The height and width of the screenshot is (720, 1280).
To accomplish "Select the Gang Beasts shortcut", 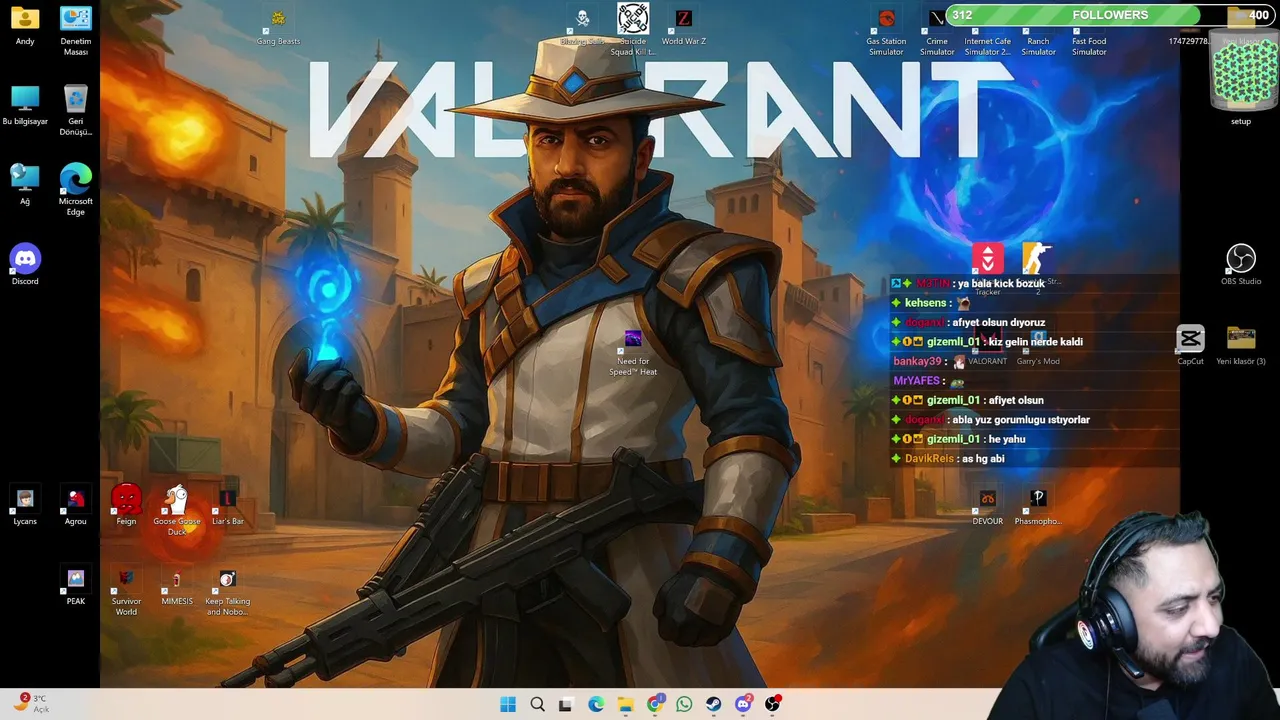I will 278,19.
